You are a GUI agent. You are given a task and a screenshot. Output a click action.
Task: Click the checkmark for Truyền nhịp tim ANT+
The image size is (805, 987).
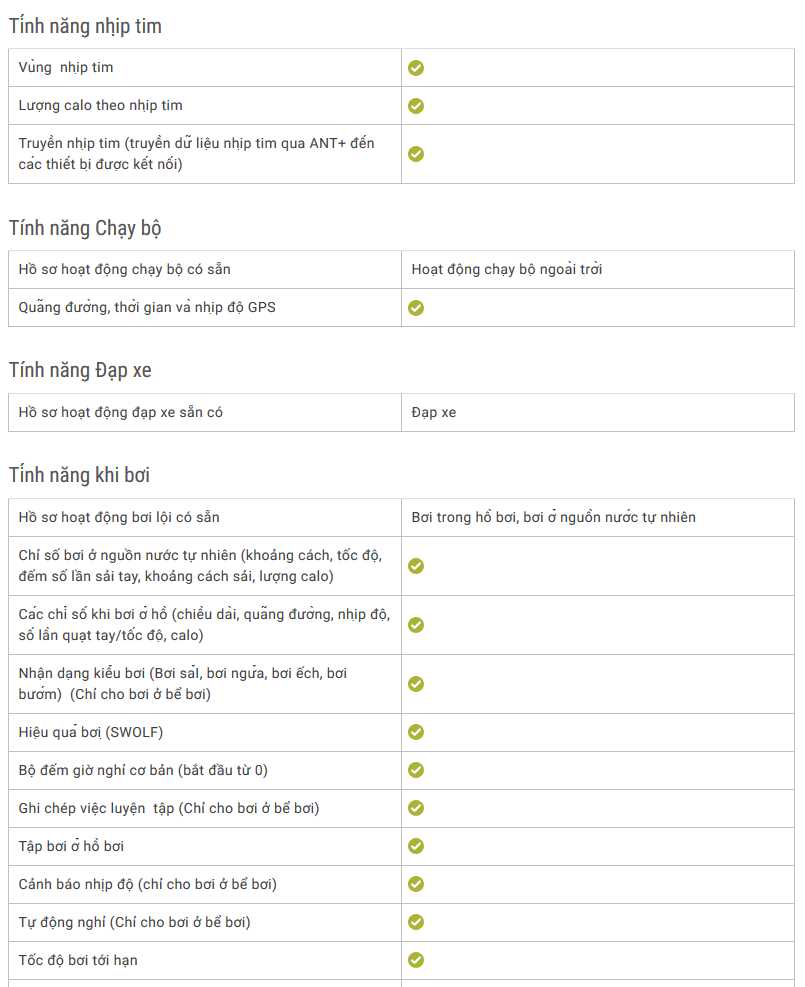click(x=415, y=154)
